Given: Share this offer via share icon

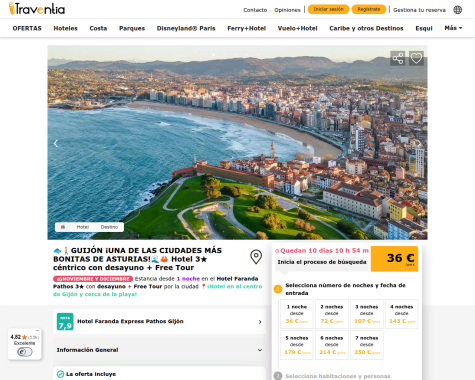Looking at the screenshot, I should coord(398,58).
